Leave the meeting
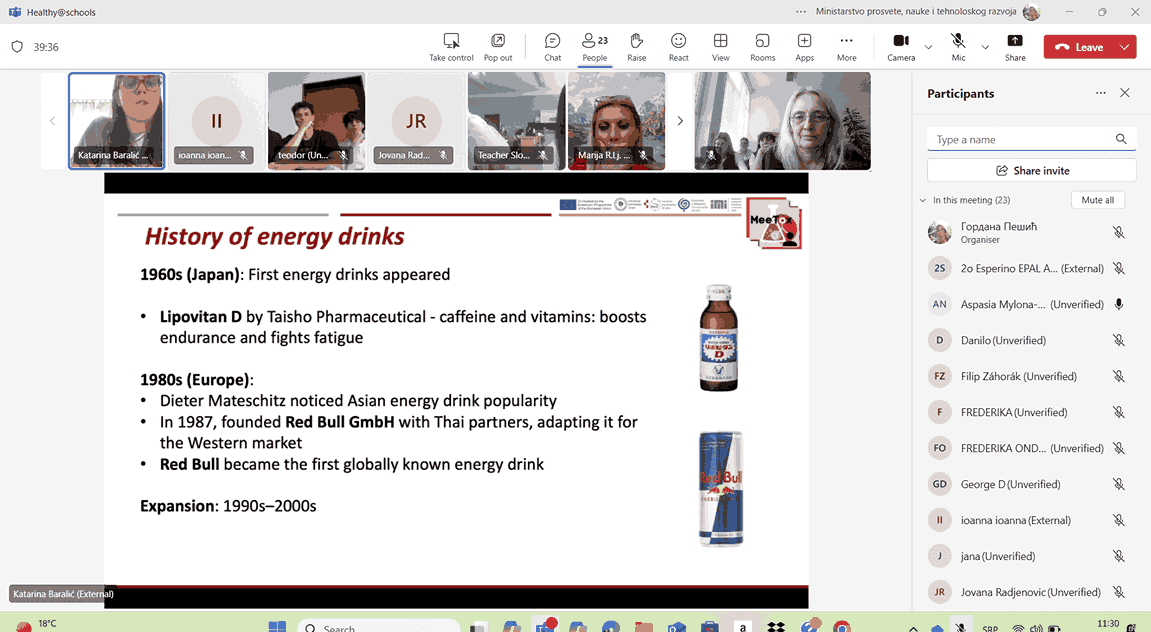Viewport: 1151px width, 632px height. coord(1079,47)
